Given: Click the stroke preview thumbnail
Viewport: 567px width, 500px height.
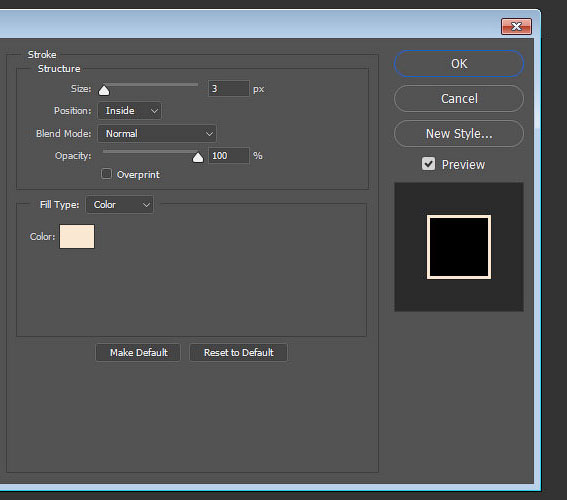Looking at the screenshot, I should (x=459, y=247).
